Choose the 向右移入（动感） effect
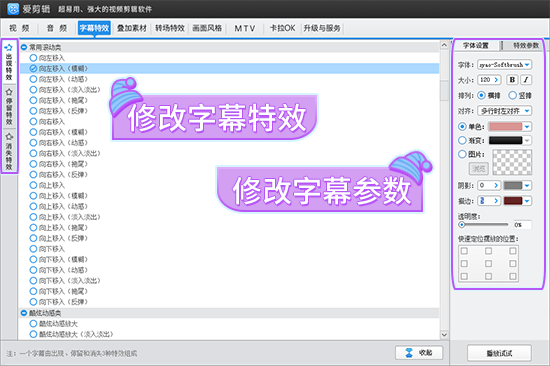Viewport: 550px width, 366px height. 59,142
